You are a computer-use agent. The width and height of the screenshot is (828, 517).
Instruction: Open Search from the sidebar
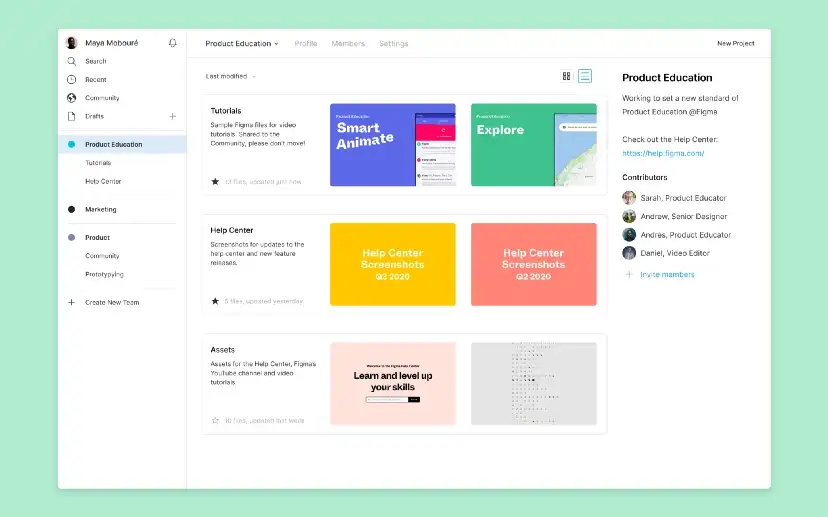pyautogui.click(x=95, y=61)
